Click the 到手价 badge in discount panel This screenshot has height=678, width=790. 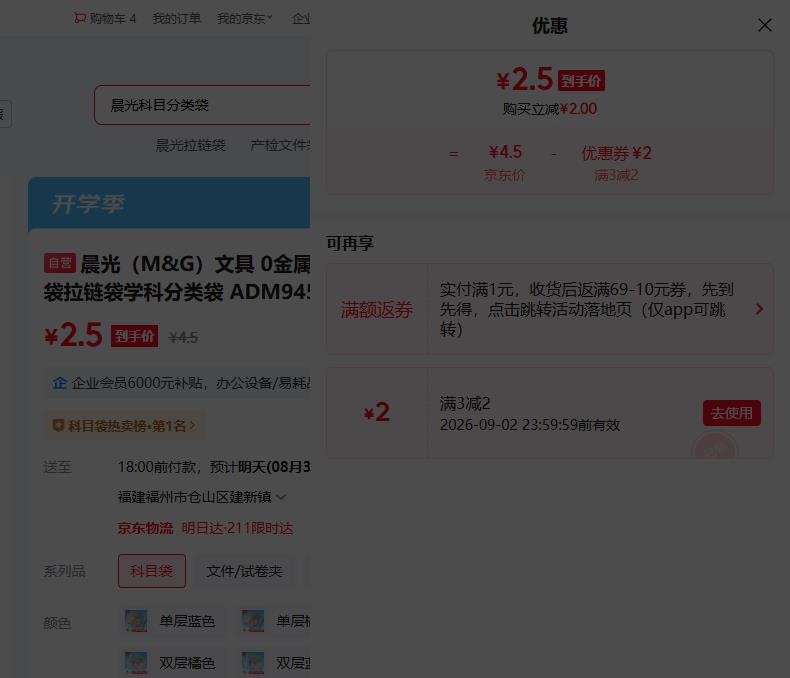point(581,81)
